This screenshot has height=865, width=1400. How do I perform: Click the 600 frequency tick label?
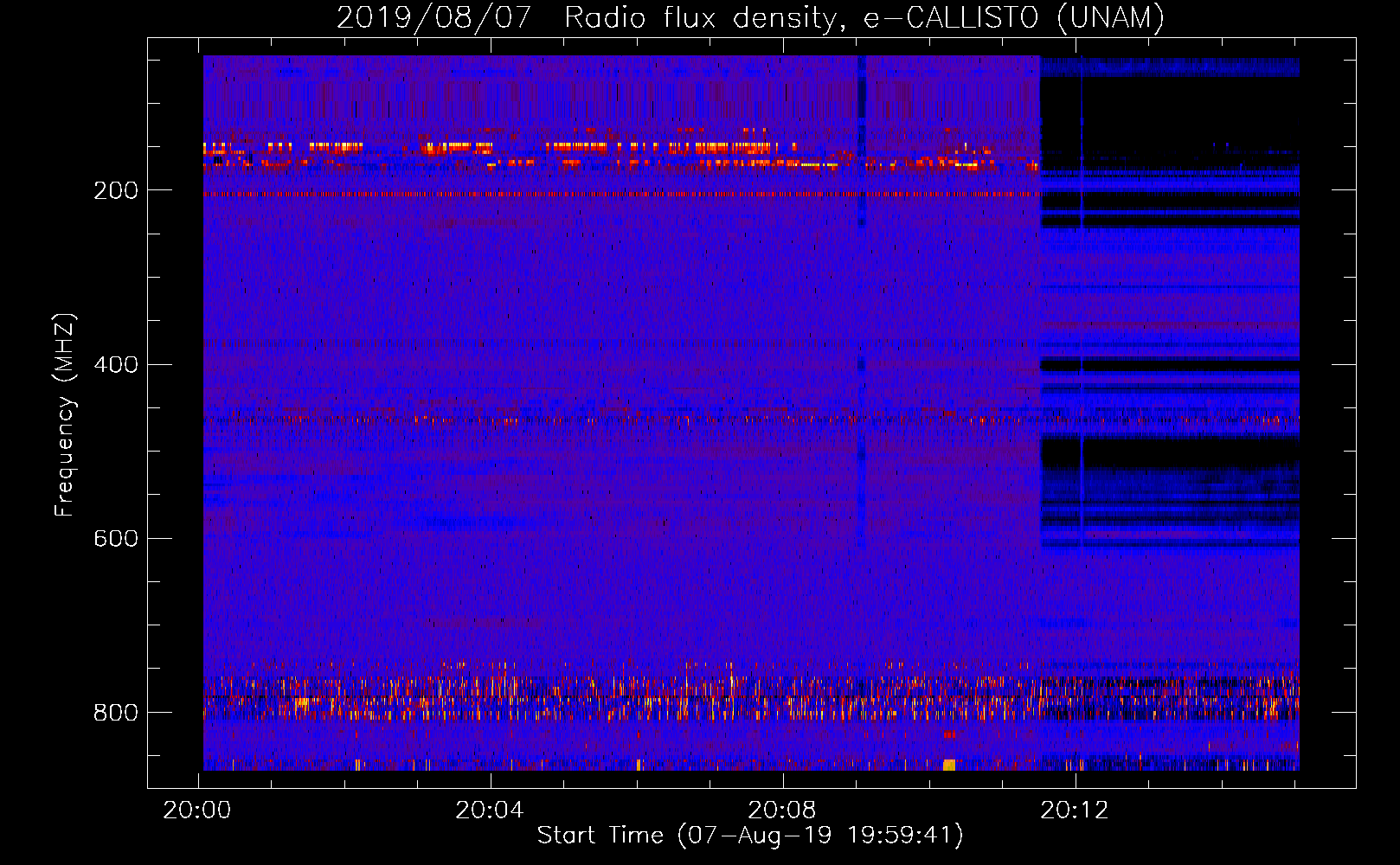point(116,538)
